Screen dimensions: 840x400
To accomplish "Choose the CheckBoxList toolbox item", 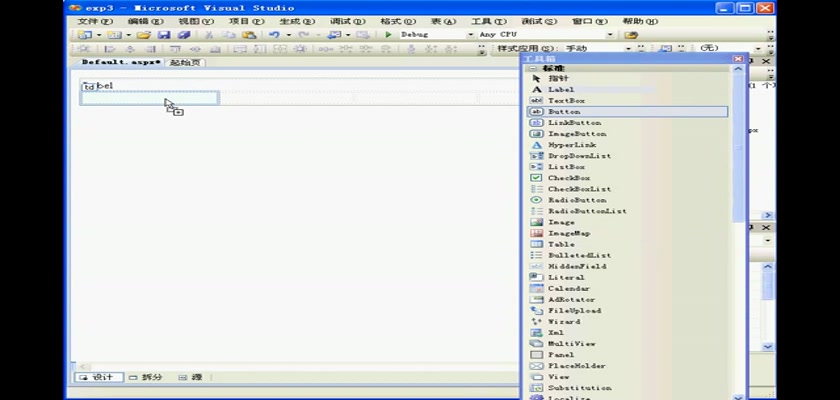I will click(579, 189).
